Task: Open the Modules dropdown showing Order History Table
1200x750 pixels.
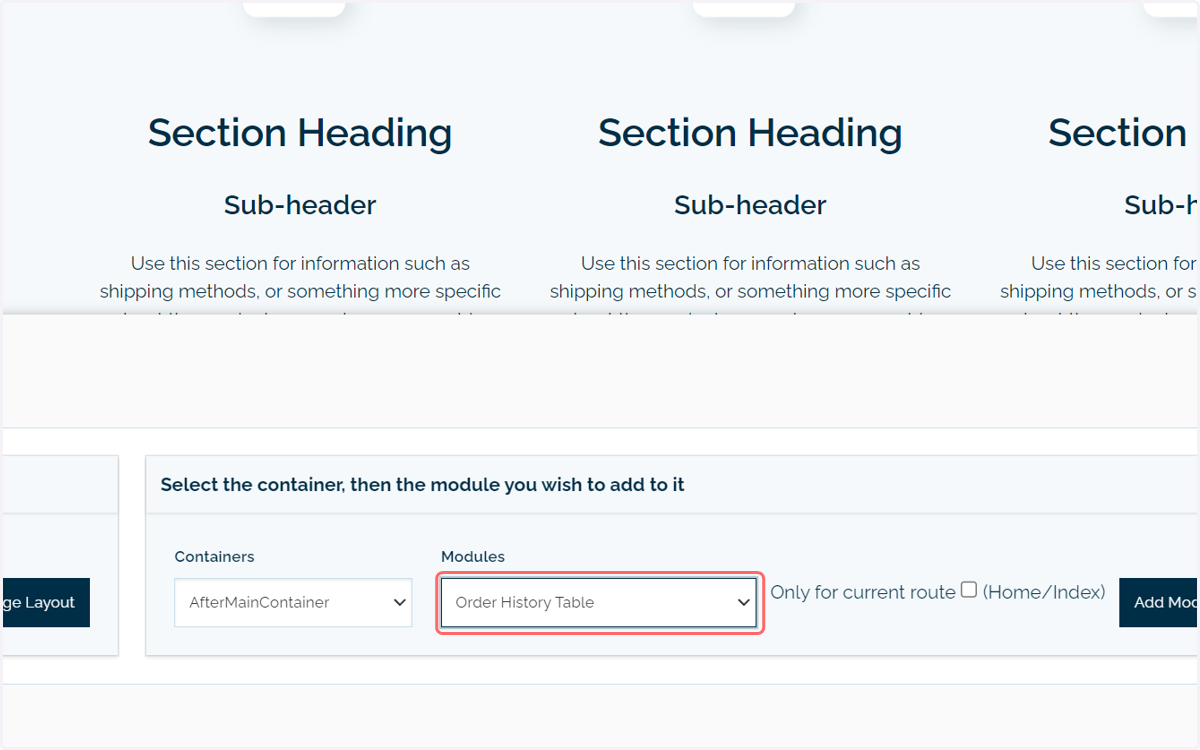Action: click(598, 602)
